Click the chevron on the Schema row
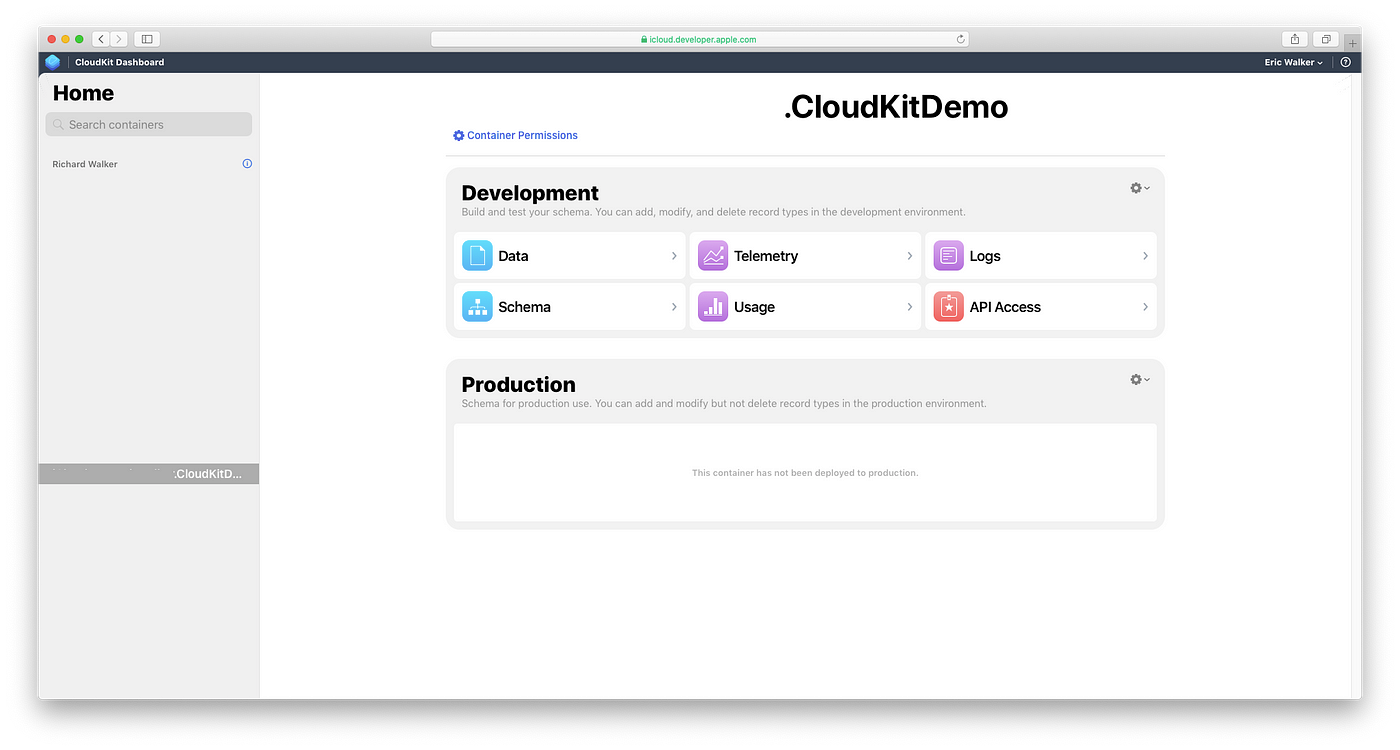 coord(674,307)
